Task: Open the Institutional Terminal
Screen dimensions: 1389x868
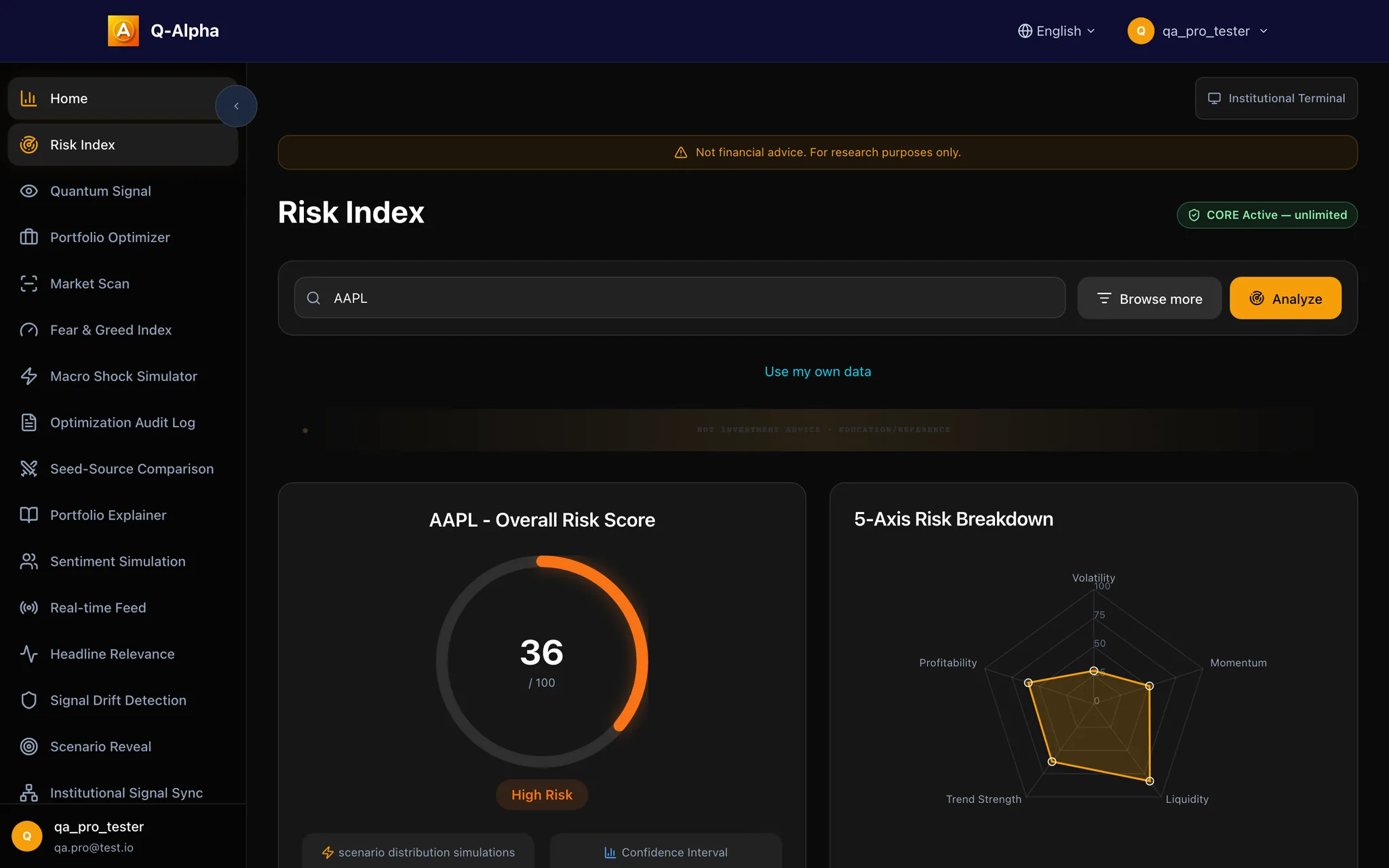Action: coord(1276,98)
